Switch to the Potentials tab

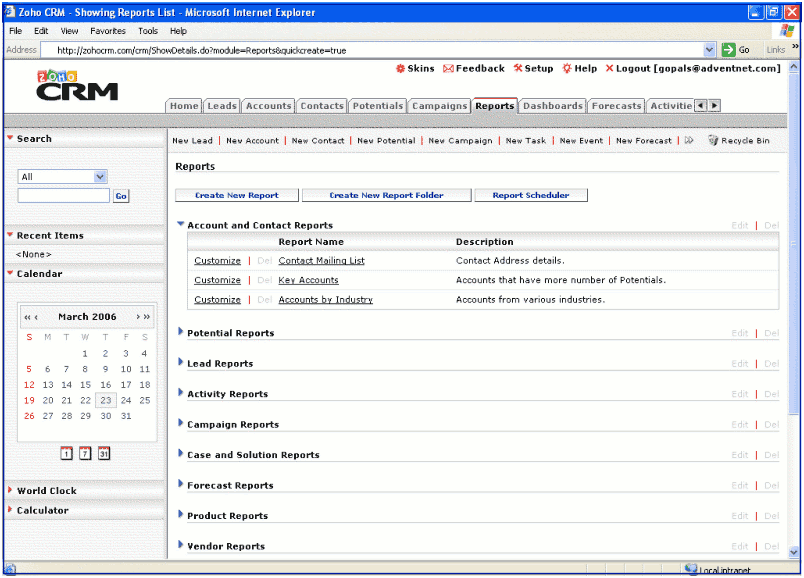click(x=377, y=106)
